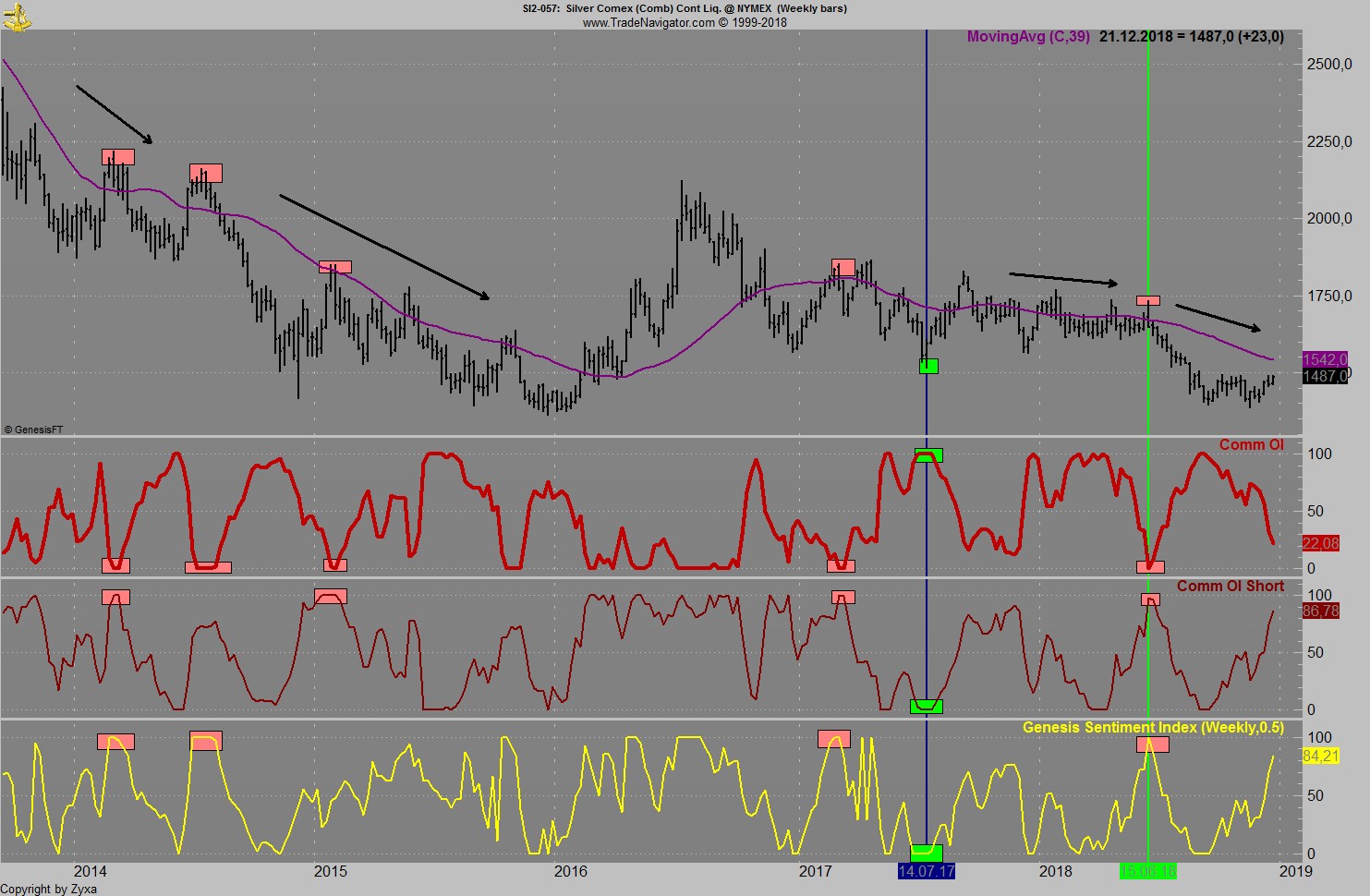The image size is (1370, 896).
Task: Click the yellow 84,21 sentiment value tag
Action: (x=1320, y=757)
